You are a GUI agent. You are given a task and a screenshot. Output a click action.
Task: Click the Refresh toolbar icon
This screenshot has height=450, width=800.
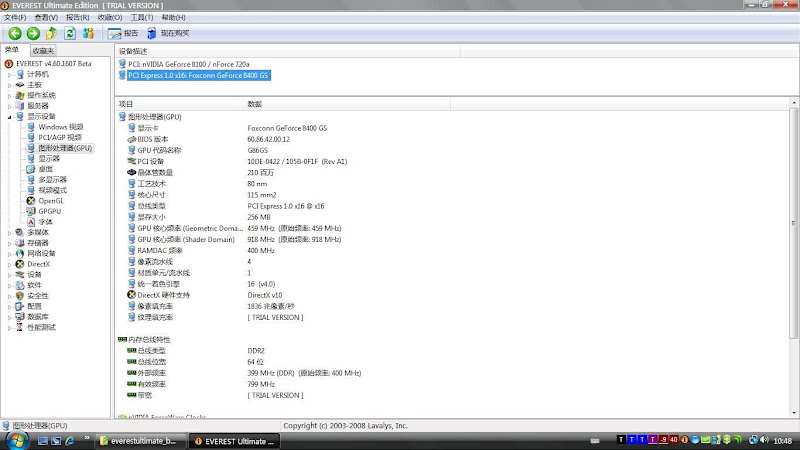pos(70,33)
